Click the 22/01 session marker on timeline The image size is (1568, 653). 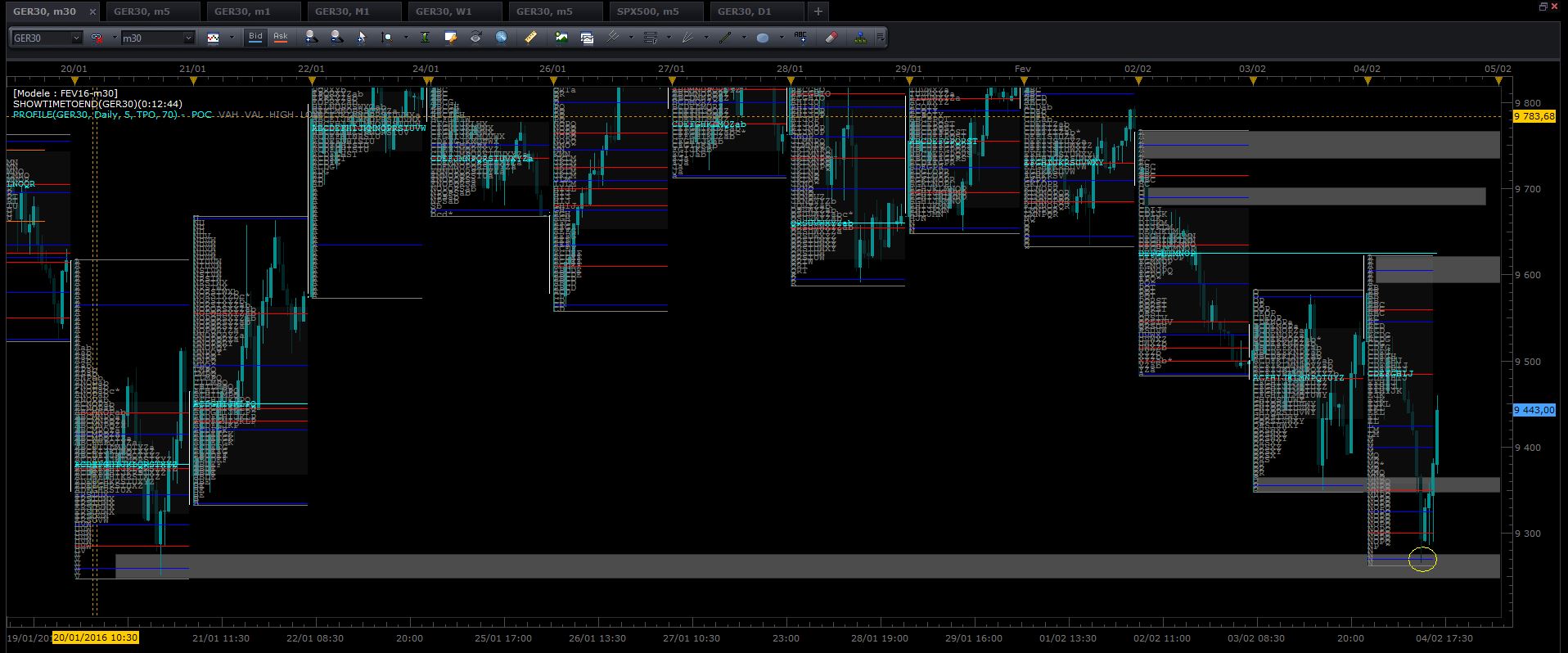pos(312,81)
